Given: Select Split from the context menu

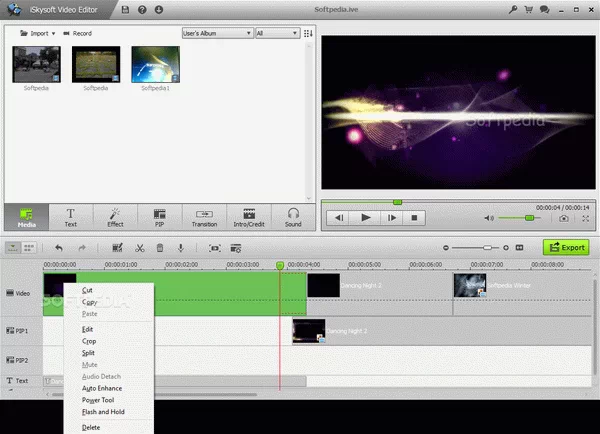Looking at the screenshot, I should coord(88,354).
